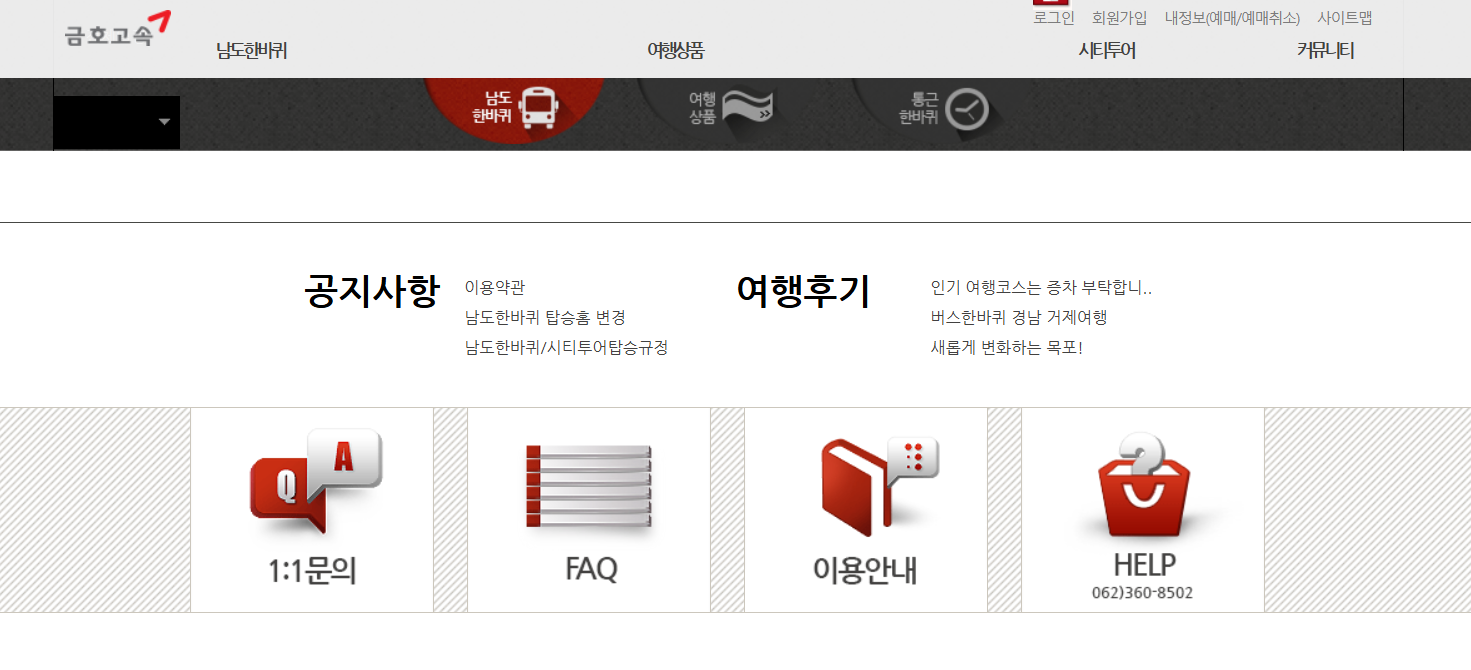
Task: Open review 버스한바퀴 경남 거제여행
Action: pyautogui.click(x=1019, y=318)
